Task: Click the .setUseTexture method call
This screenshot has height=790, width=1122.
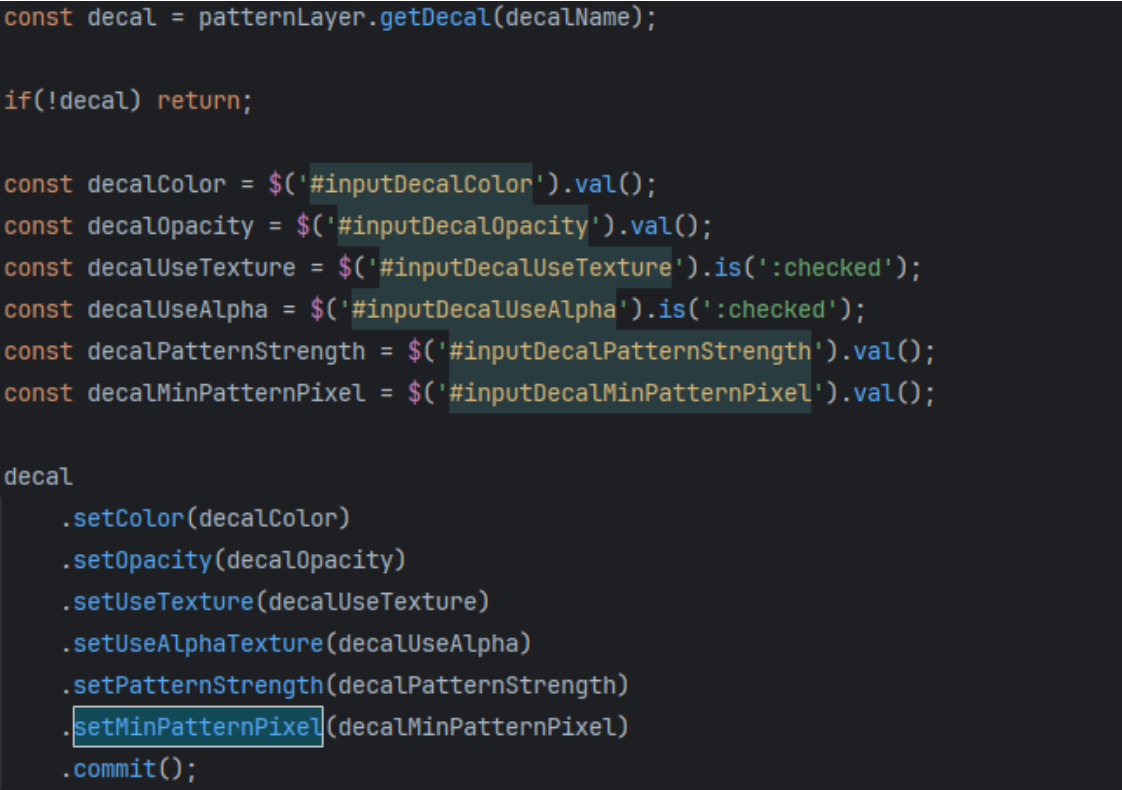Action: (x=164, y=602)
